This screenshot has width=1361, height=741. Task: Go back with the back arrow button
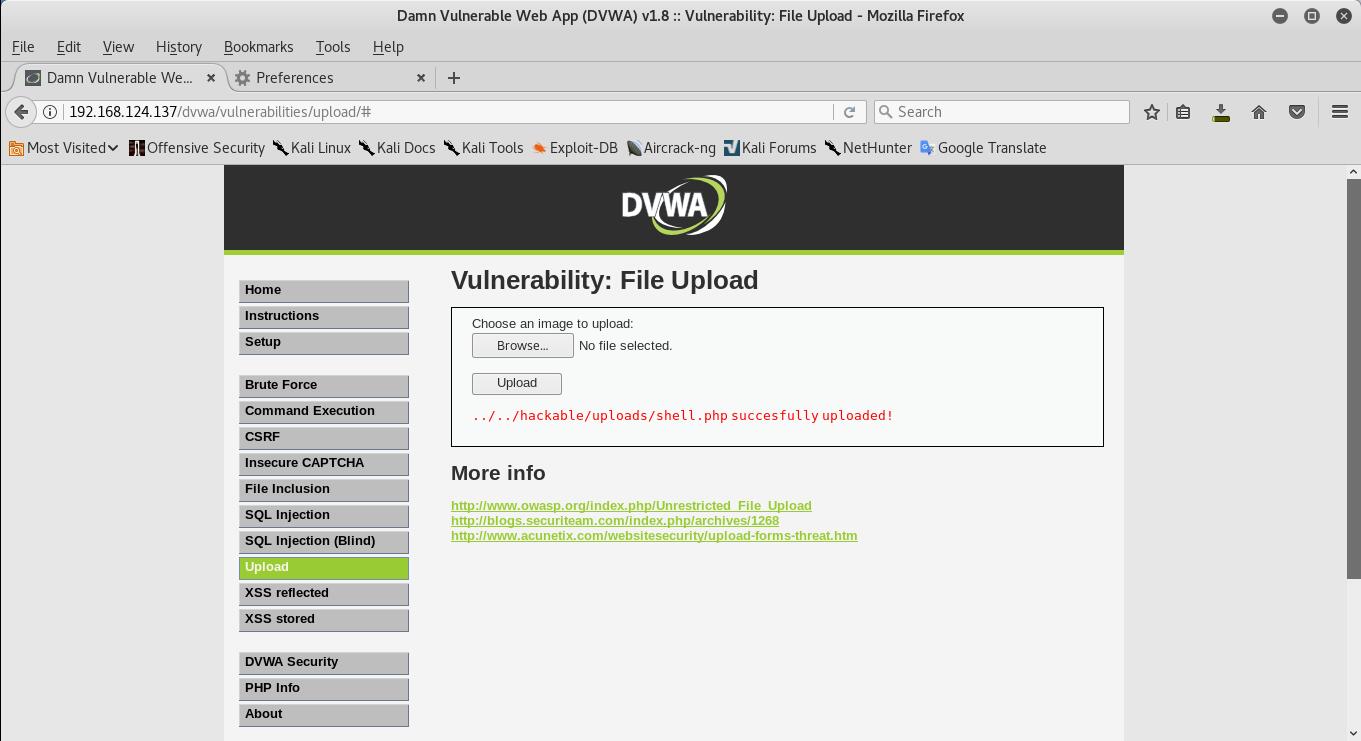click(21, 112)
